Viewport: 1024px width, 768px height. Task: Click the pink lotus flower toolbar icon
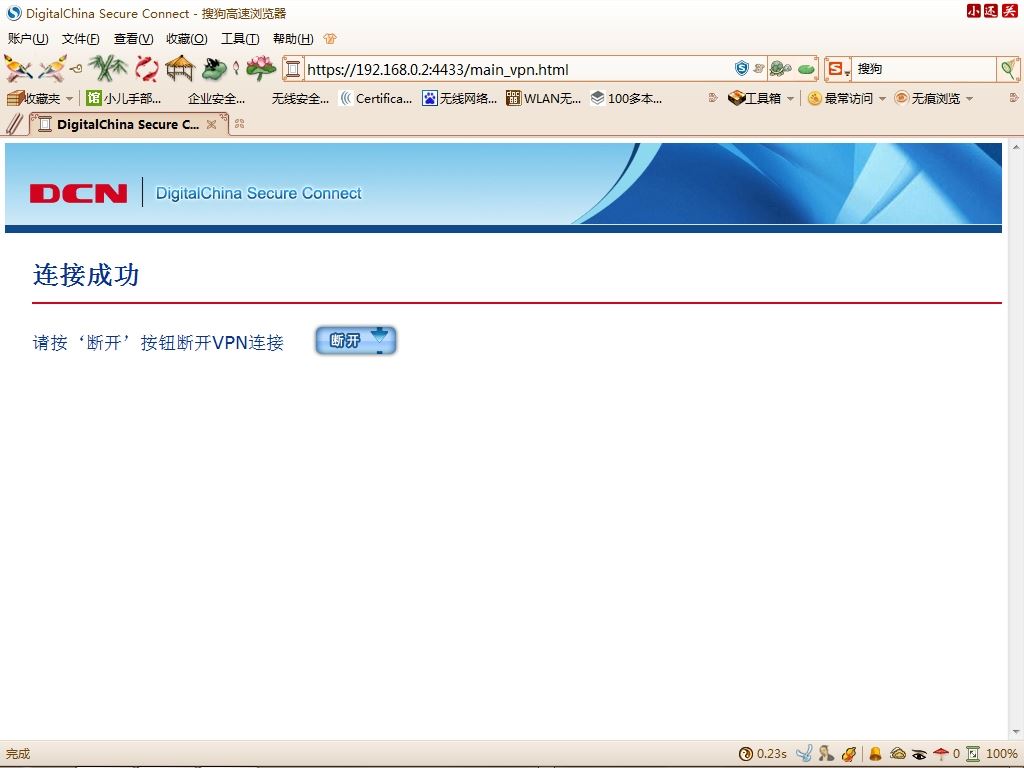point(261,68)
